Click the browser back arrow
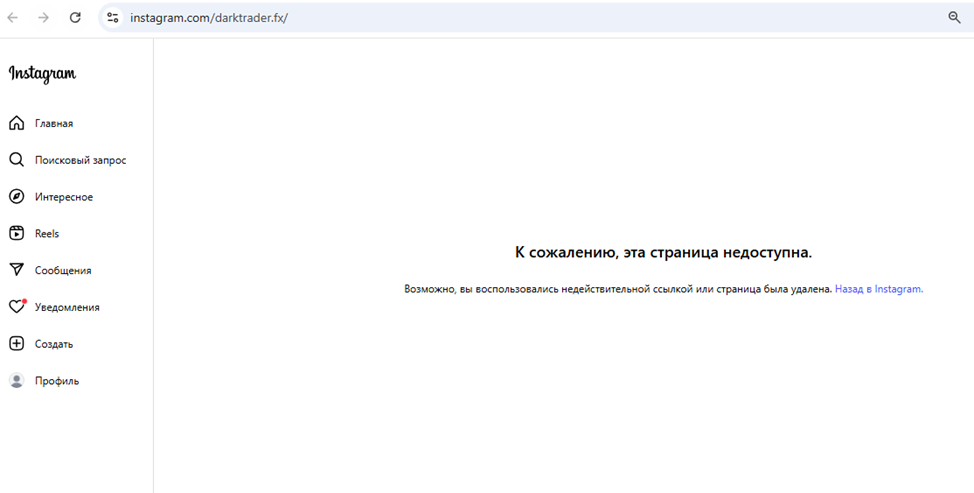The height and width of the screenshot is (493, 974). [12, 17]
